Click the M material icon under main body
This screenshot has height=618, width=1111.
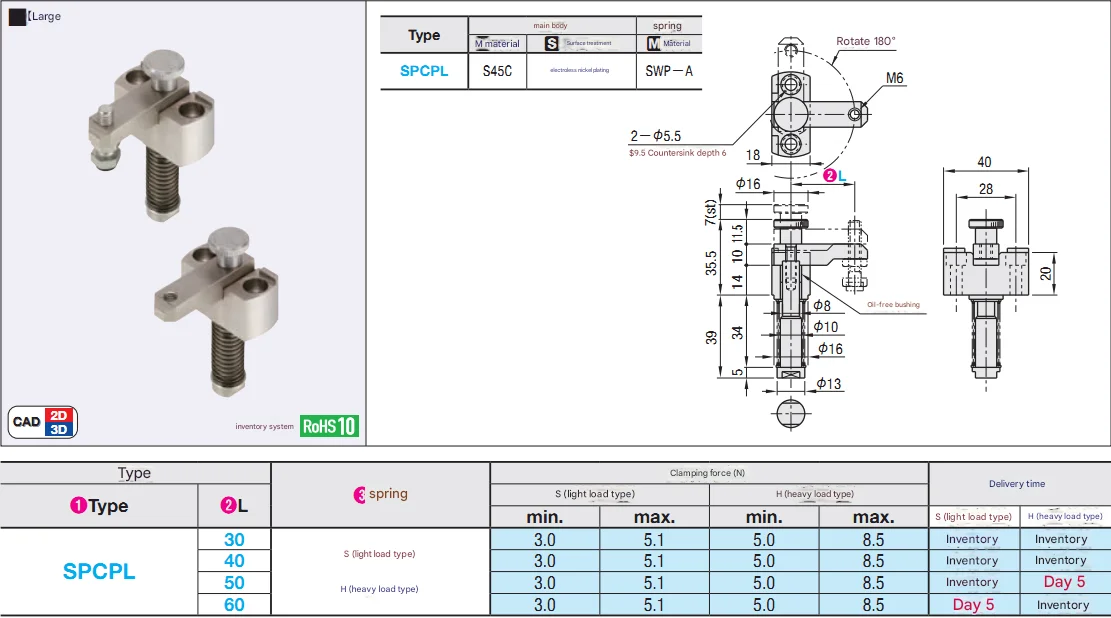[481, 43]
